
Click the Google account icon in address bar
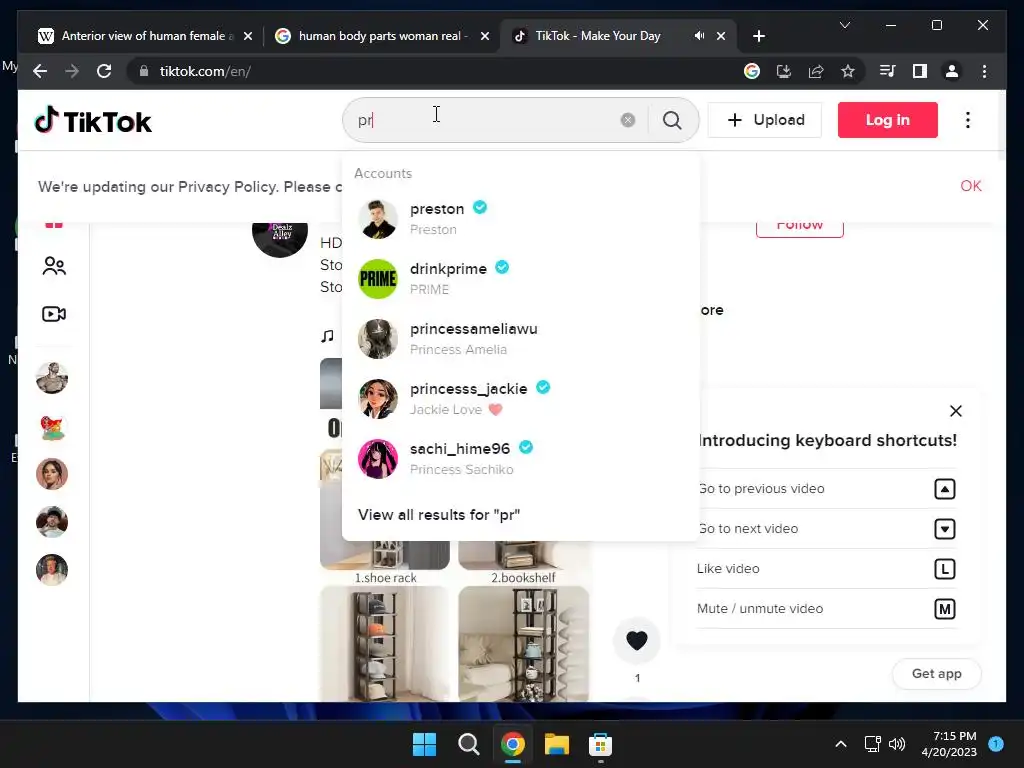(x=752, y=71)
